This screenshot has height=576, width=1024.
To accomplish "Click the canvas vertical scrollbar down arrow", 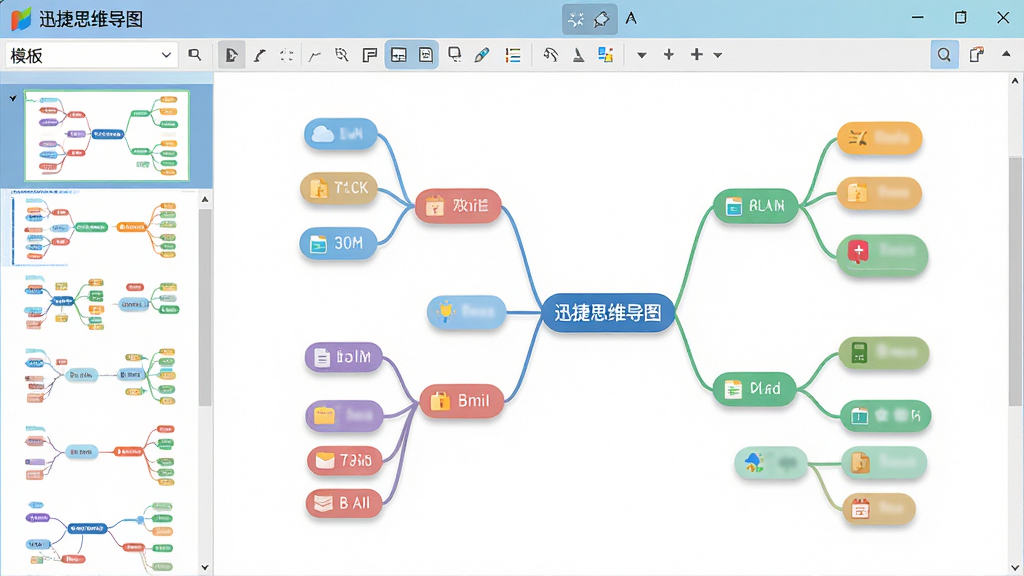I will click(x=1015, y=568).
